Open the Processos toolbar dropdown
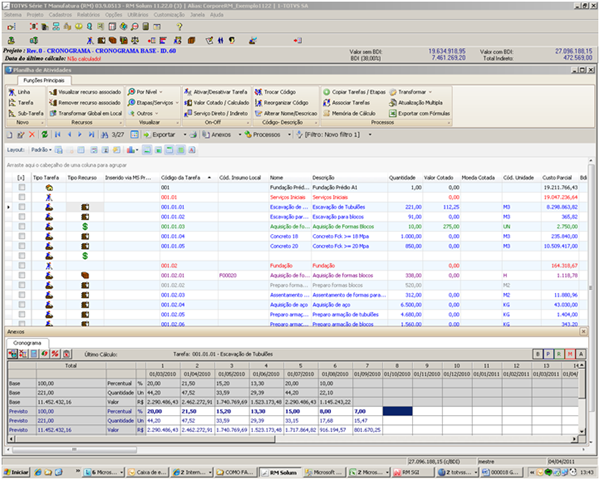Screen dimensions: 600x480 [267, 133]
